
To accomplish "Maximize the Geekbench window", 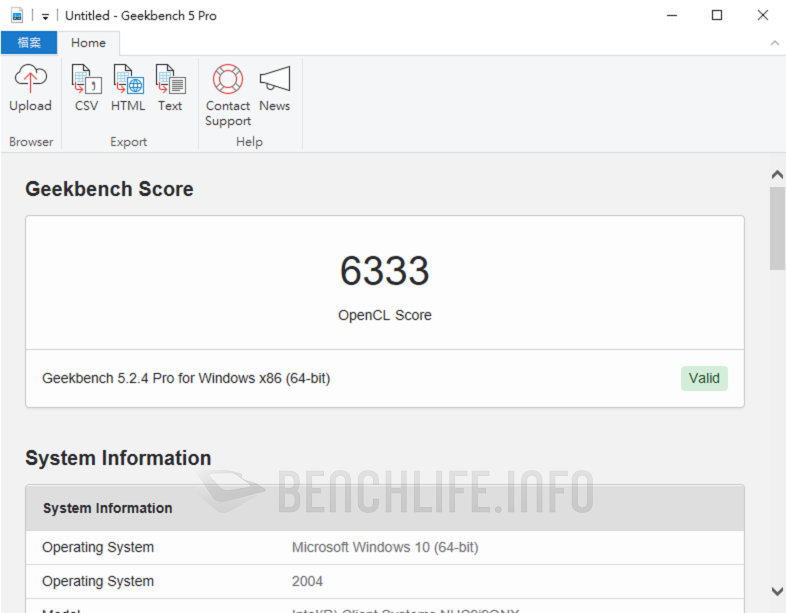I will coord(717,16).
